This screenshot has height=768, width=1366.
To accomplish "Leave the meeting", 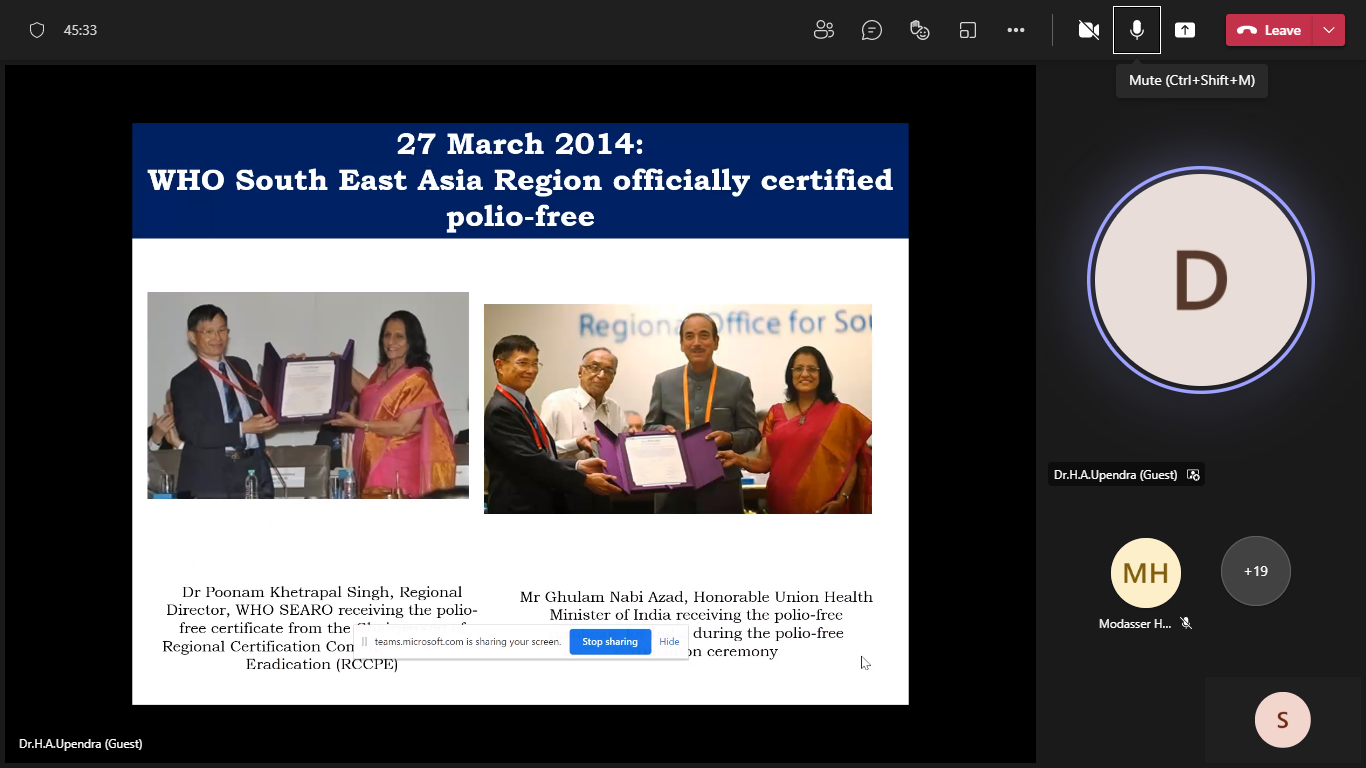I will click(x=1269, y=30).
